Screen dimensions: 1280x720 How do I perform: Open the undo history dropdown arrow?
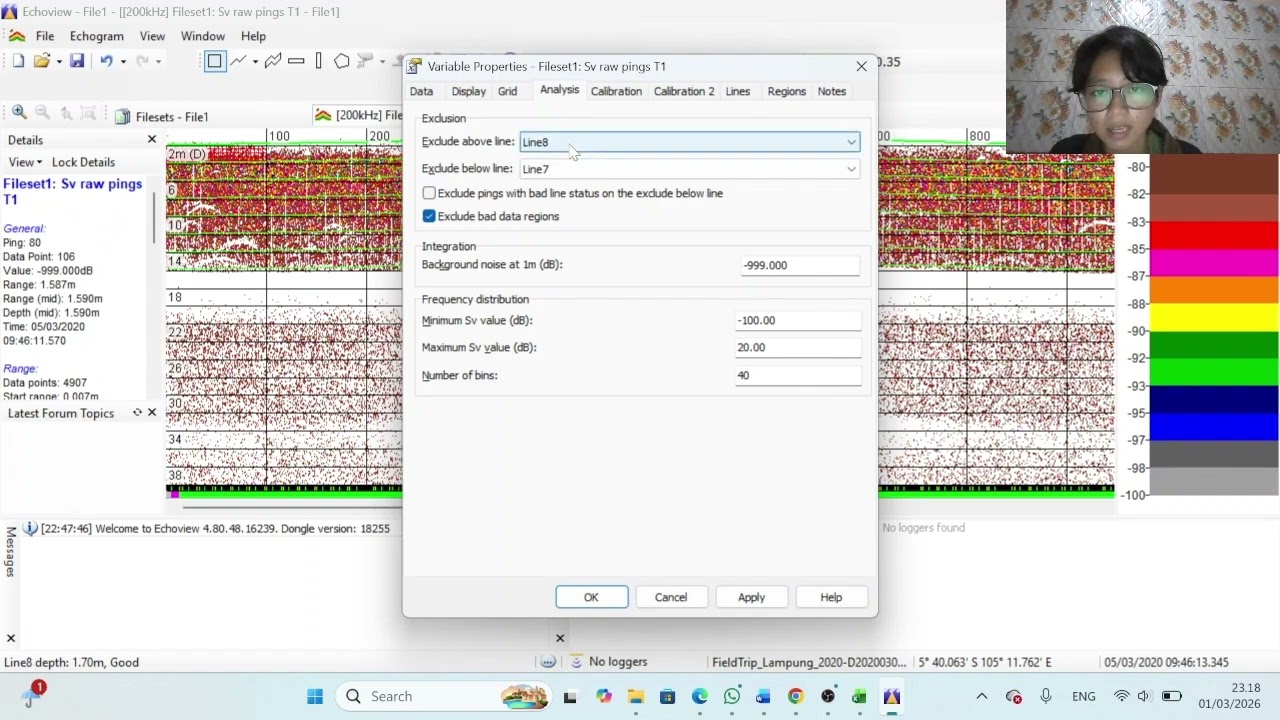coord(123,62)
